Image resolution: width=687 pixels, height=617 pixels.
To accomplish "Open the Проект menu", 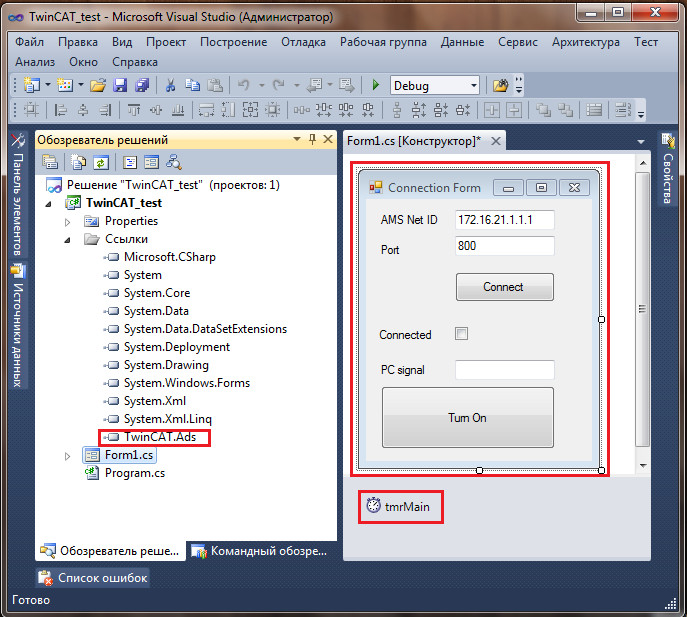I will click(x=166, y=42).
